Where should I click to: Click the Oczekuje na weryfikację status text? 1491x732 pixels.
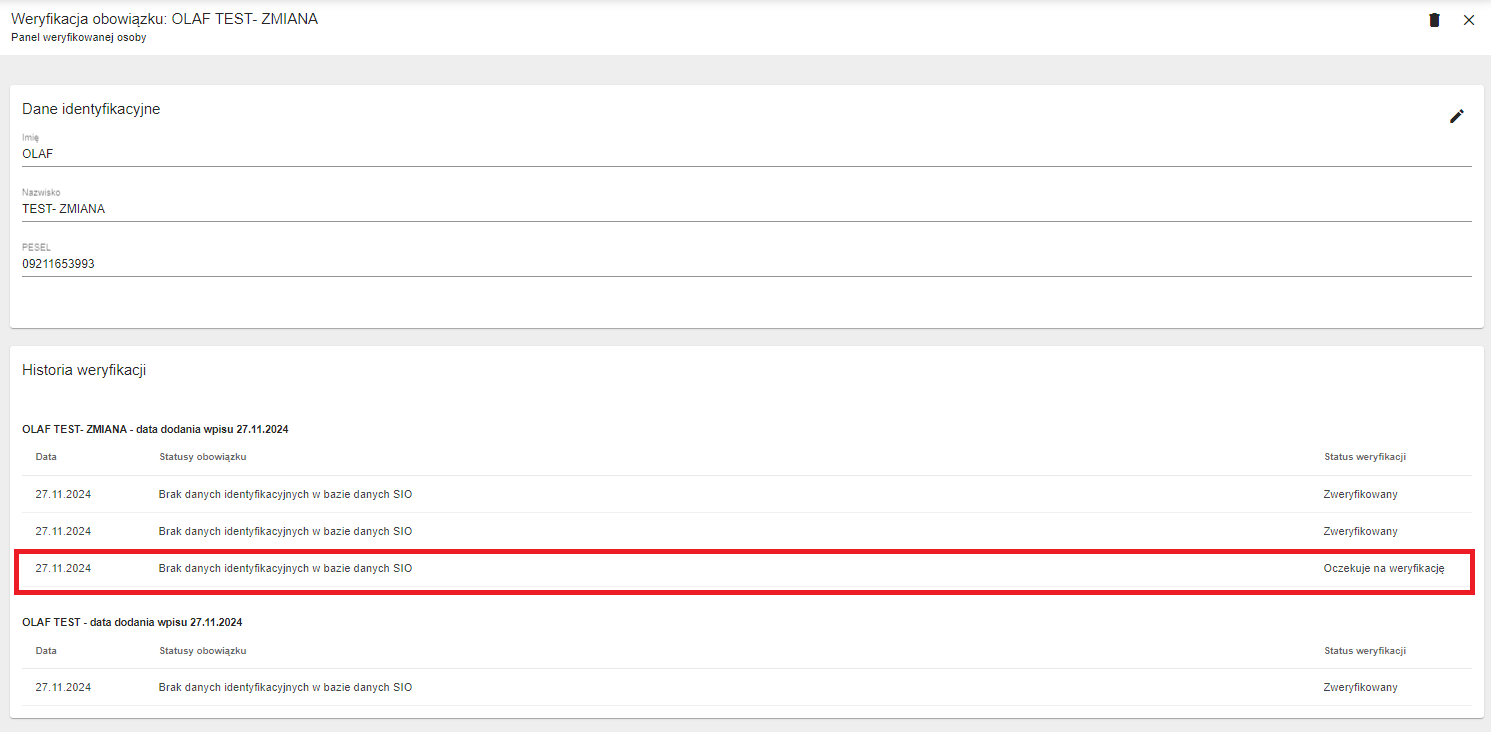1384,569
